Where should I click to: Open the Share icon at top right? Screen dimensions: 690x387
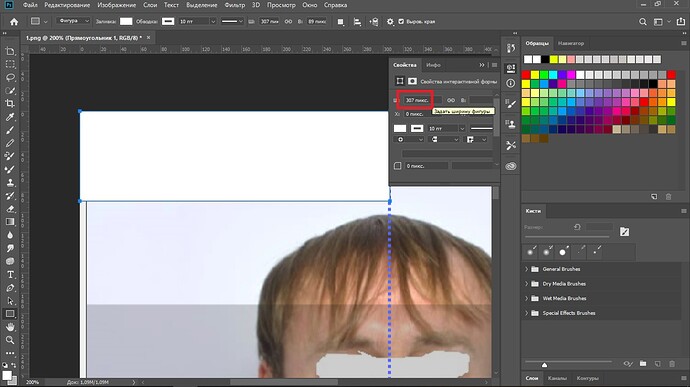tap(681, 22)
